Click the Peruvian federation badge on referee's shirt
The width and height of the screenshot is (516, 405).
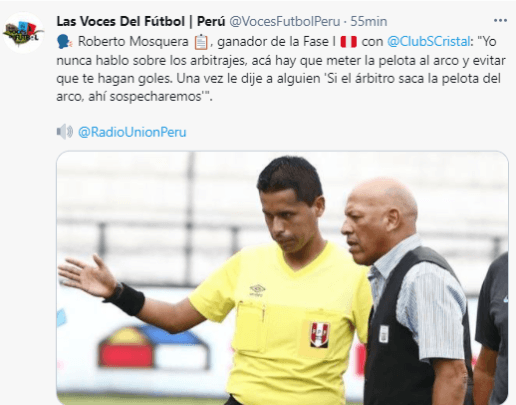(319, 335)
